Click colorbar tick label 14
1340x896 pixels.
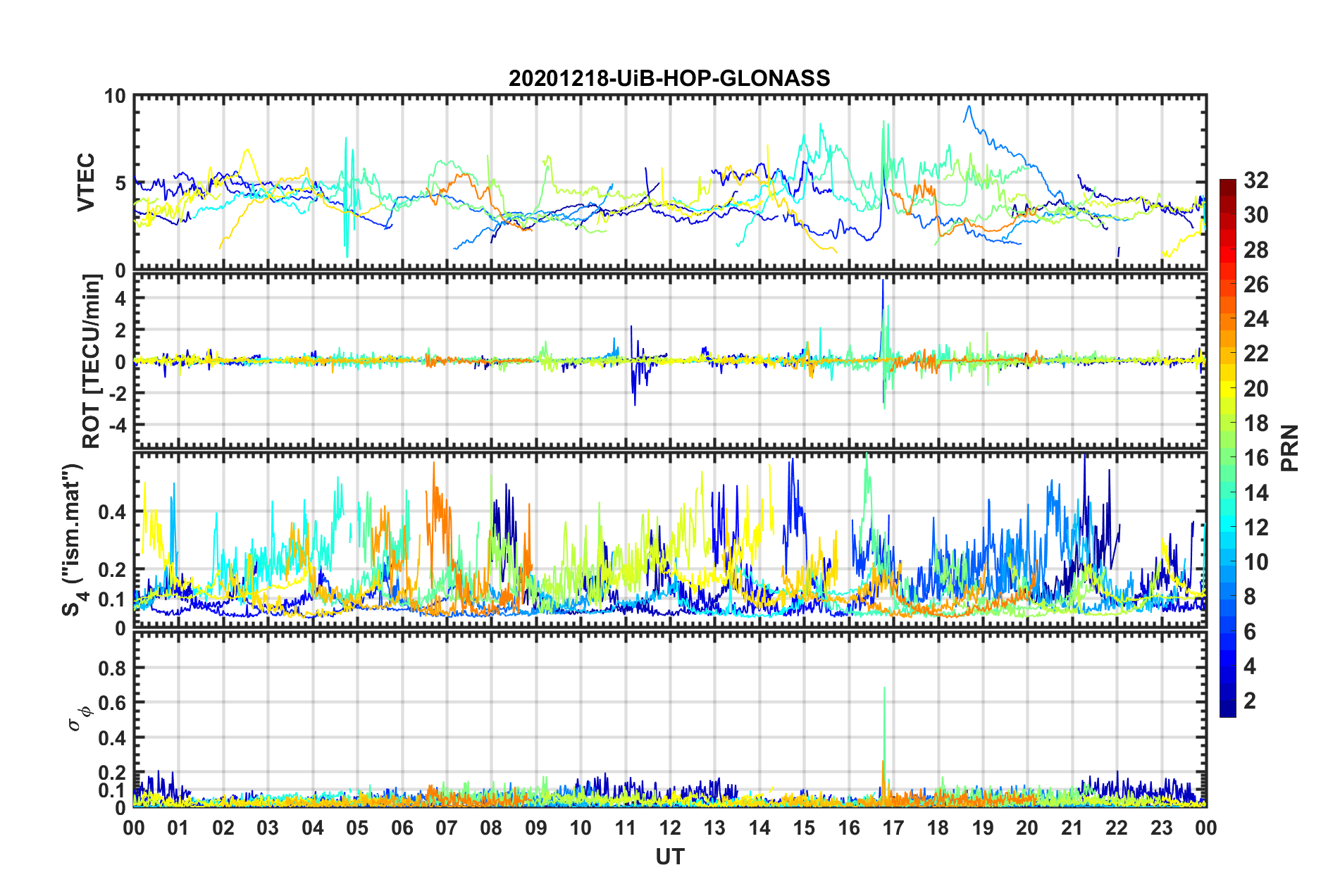(1255, 493)
